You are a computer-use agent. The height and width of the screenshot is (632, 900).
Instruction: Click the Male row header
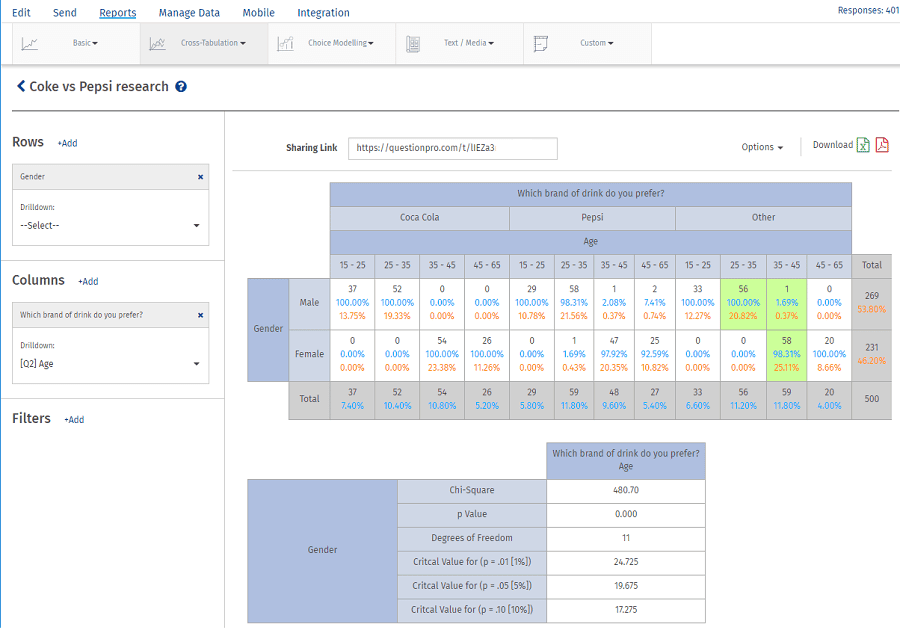click(x=309, y=303)
